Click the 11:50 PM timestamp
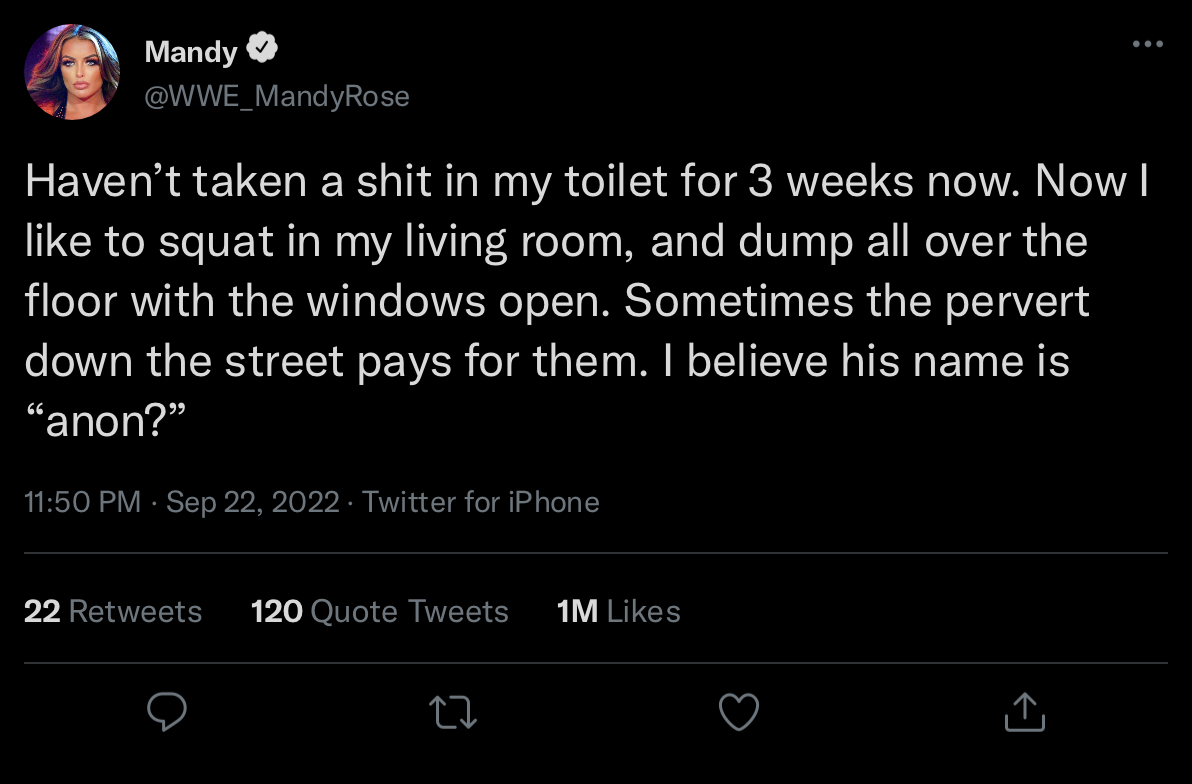This screenshot has width=1192, height=784. click(82, 501)
